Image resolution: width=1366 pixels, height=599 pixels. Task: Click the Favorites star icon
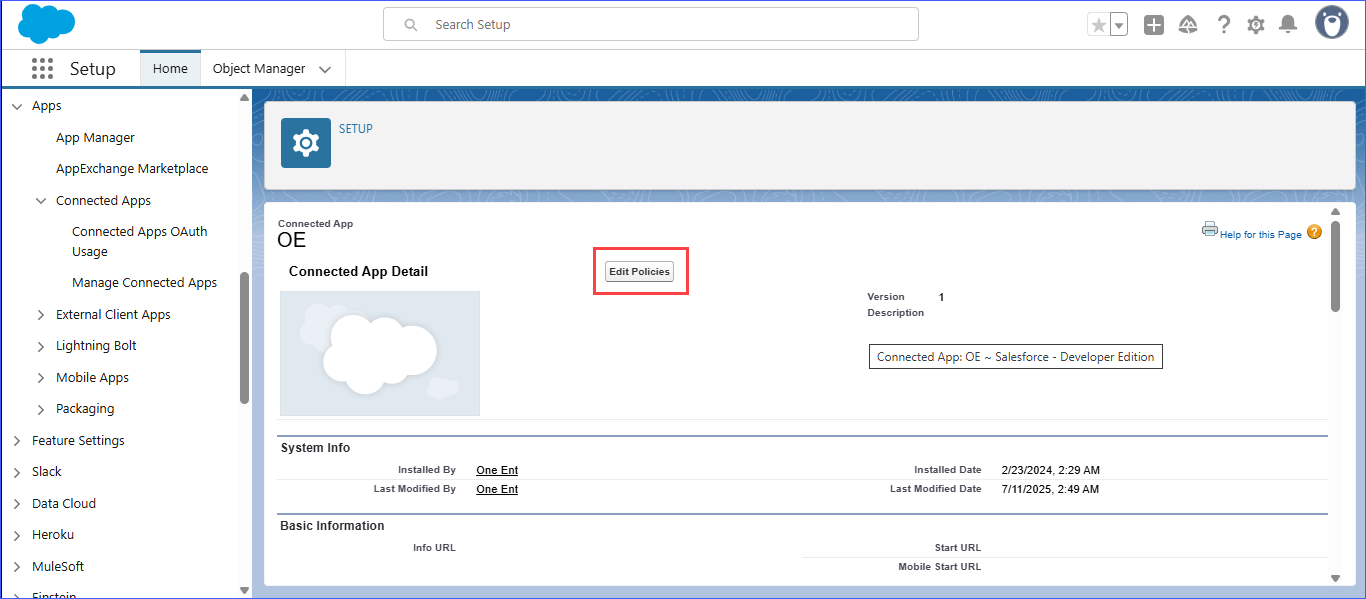[1098, 25]
